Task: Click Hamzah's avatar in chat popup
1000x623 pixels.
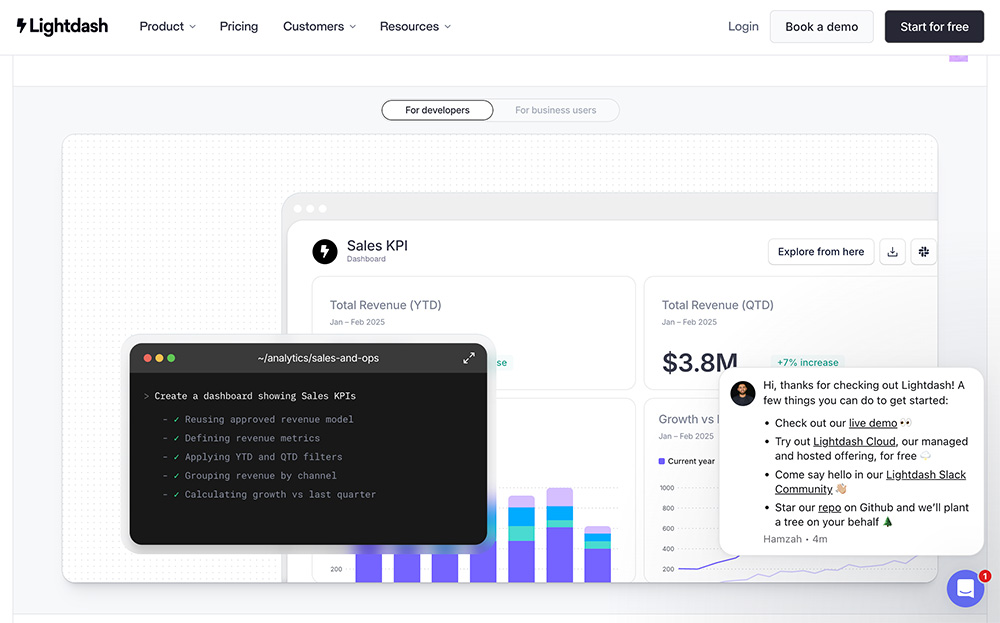Action: [x=743, y=393]
